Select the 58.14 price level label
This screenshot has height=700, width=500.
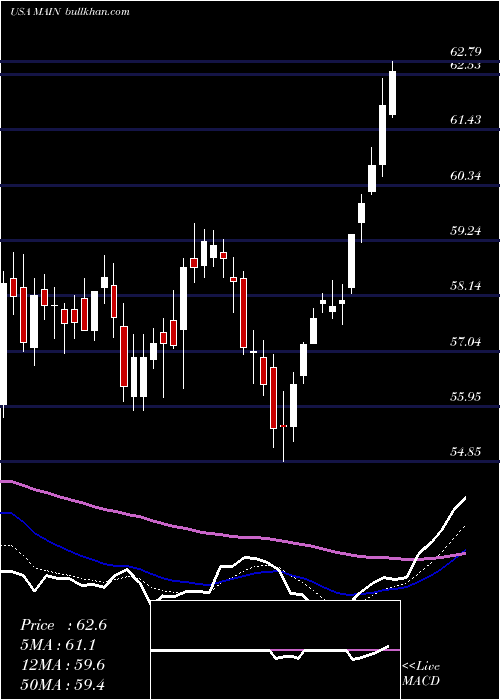coord(466,286)
